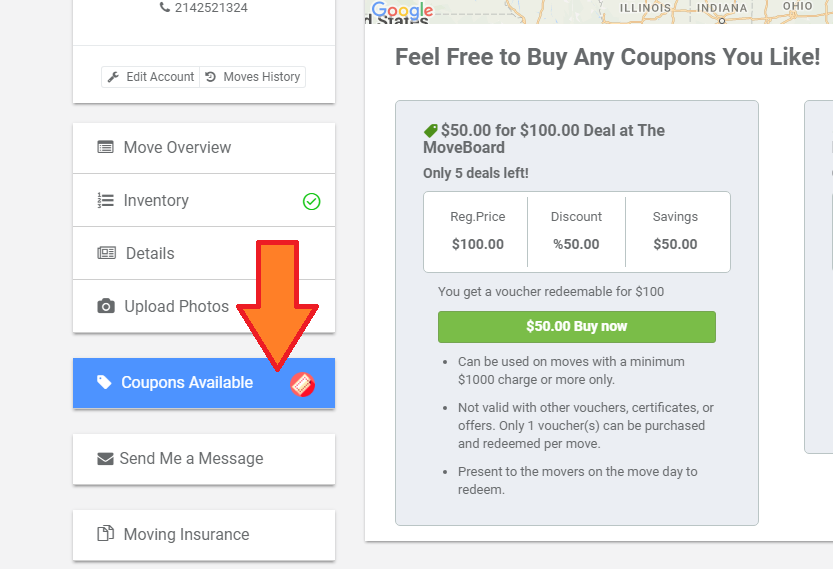View Moves History
Viewport: 833px width, 569px height.
point(253,77)
